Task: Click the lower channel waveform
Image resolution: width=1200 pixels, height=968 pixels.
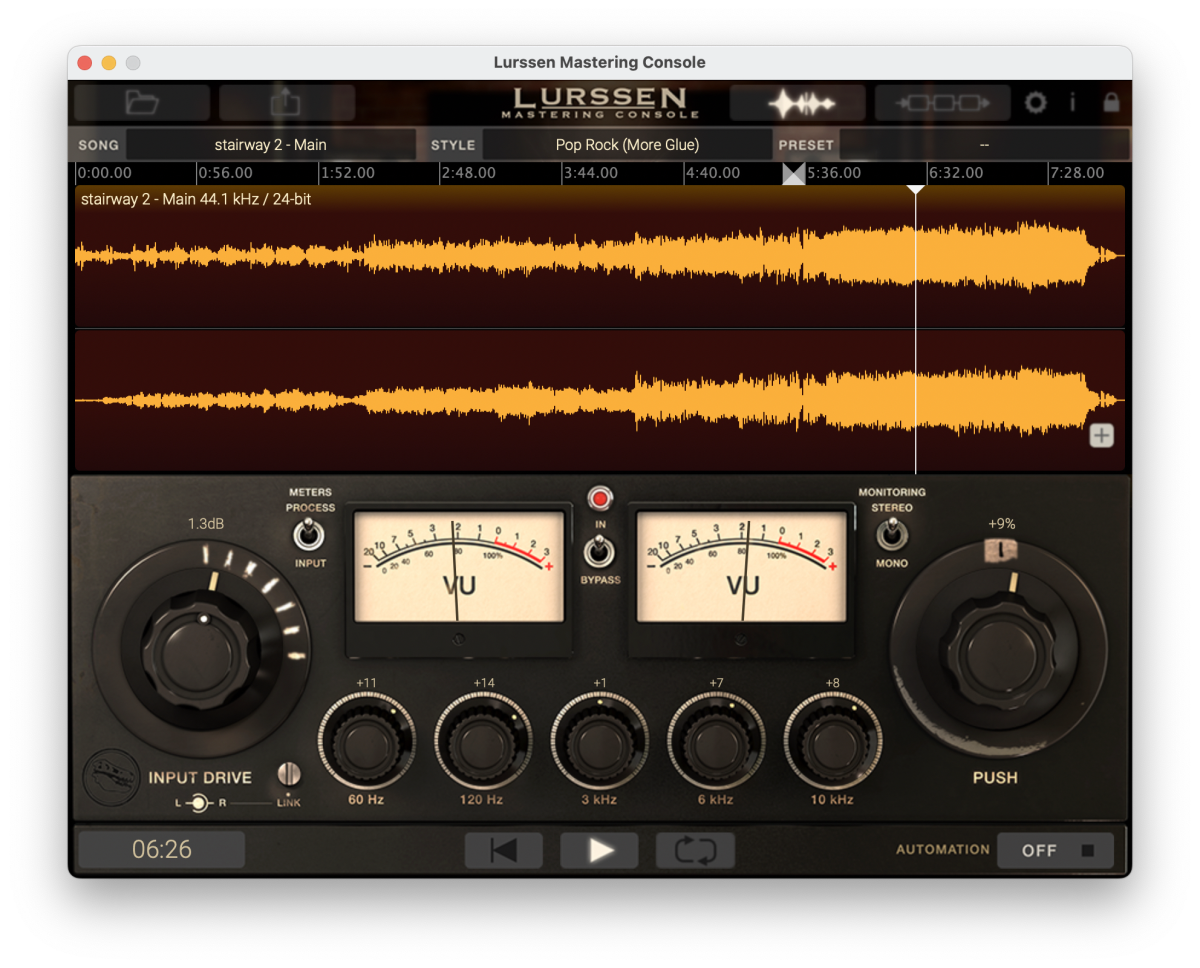Action: [600, 400]
